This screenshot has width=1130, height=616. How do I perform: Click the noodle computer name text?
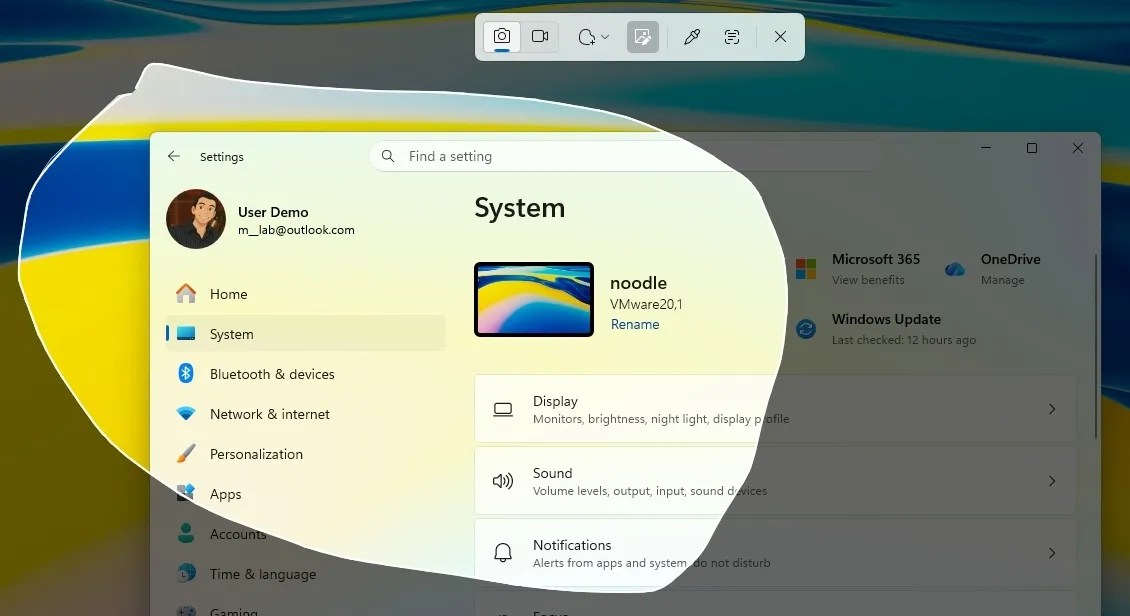(639, 282)
